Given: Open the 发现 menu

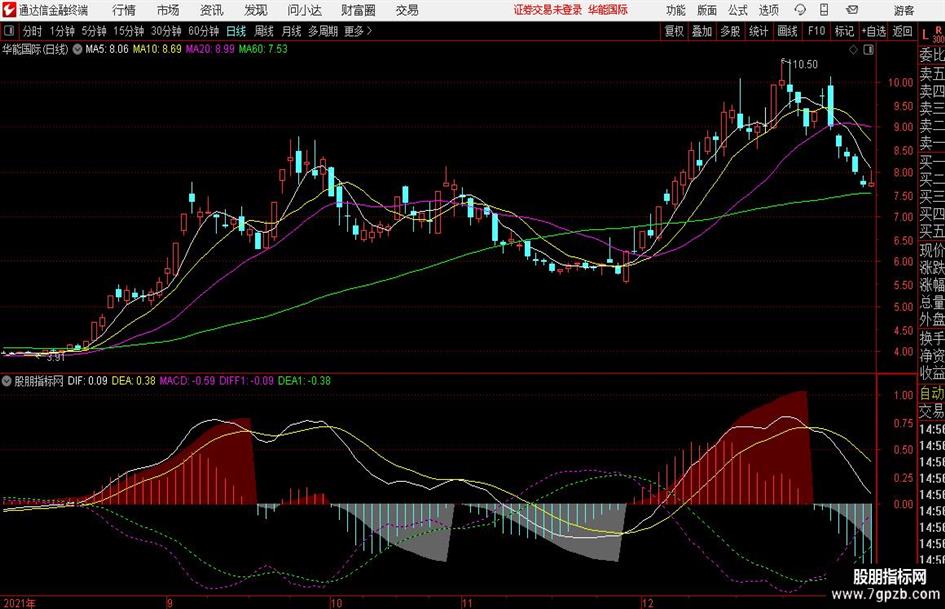Looking at the screenshot, I should pyautogui.click(x=256, y=10).
